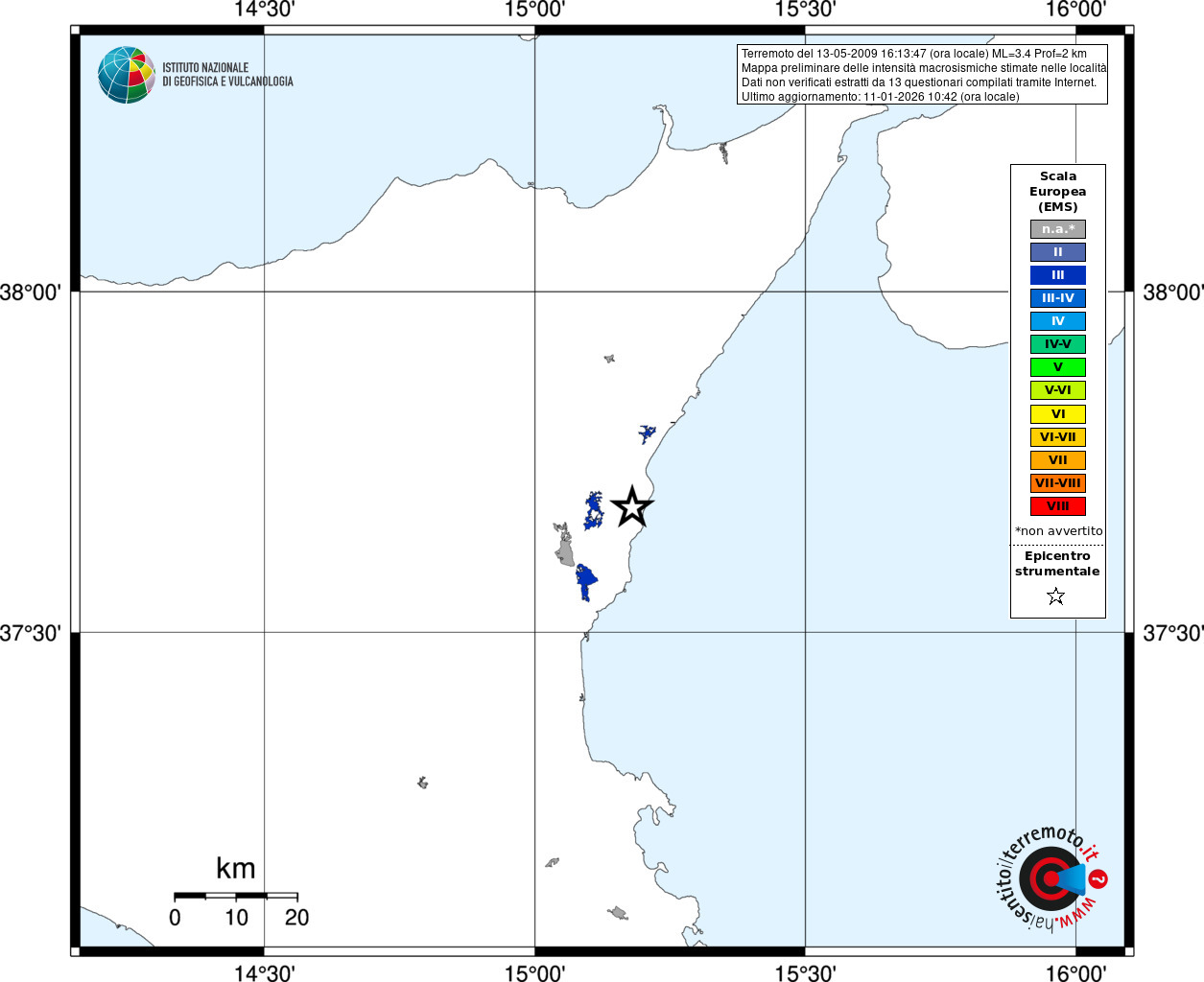Click the orange VII-VIII legend swatch
Screen dimensions: 1204x982
click(x=1058, y=483)
